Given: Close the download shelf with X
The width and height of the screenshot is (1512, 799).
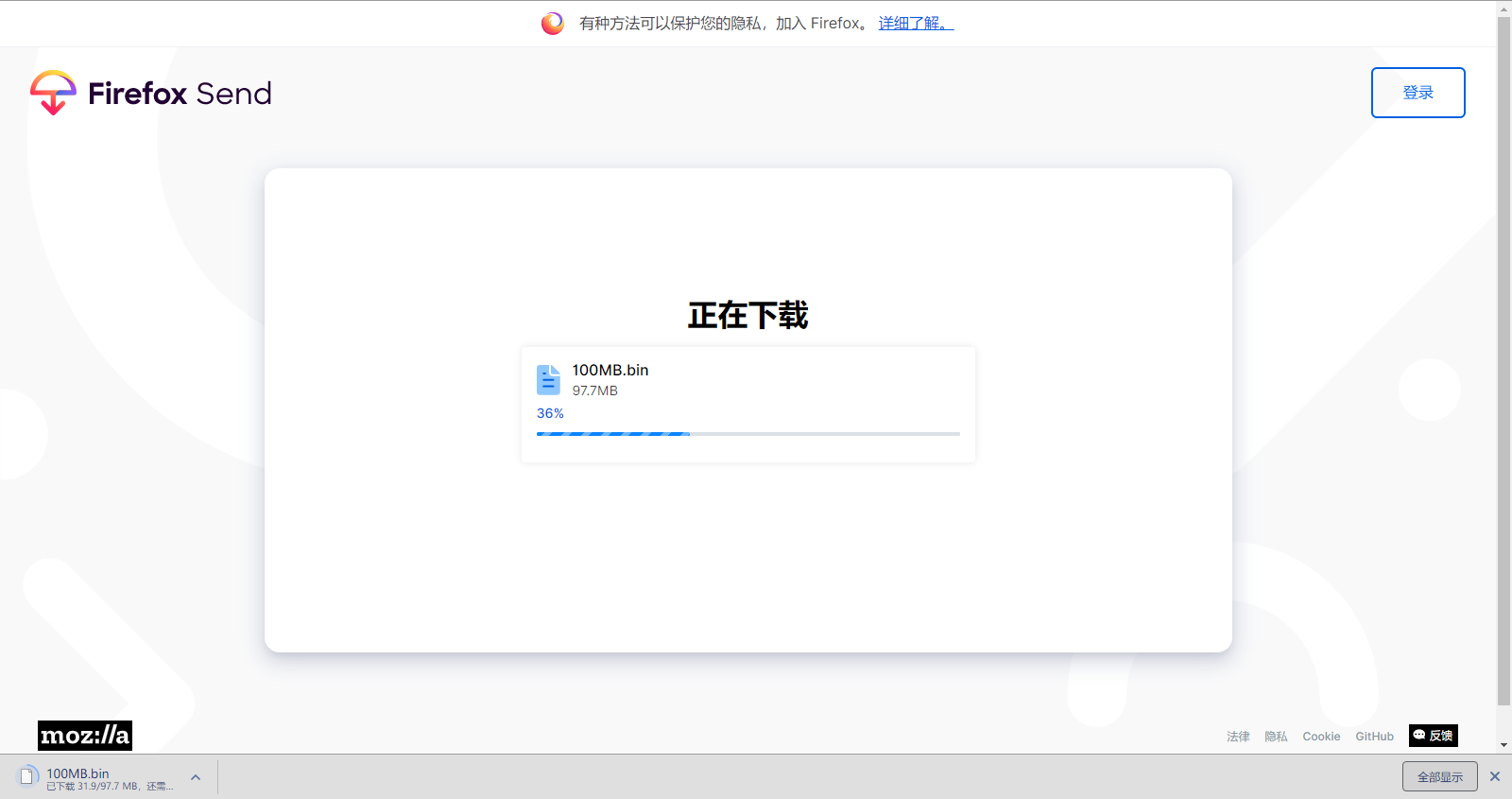Looking at the screenshot, I should click(1495, 776).
